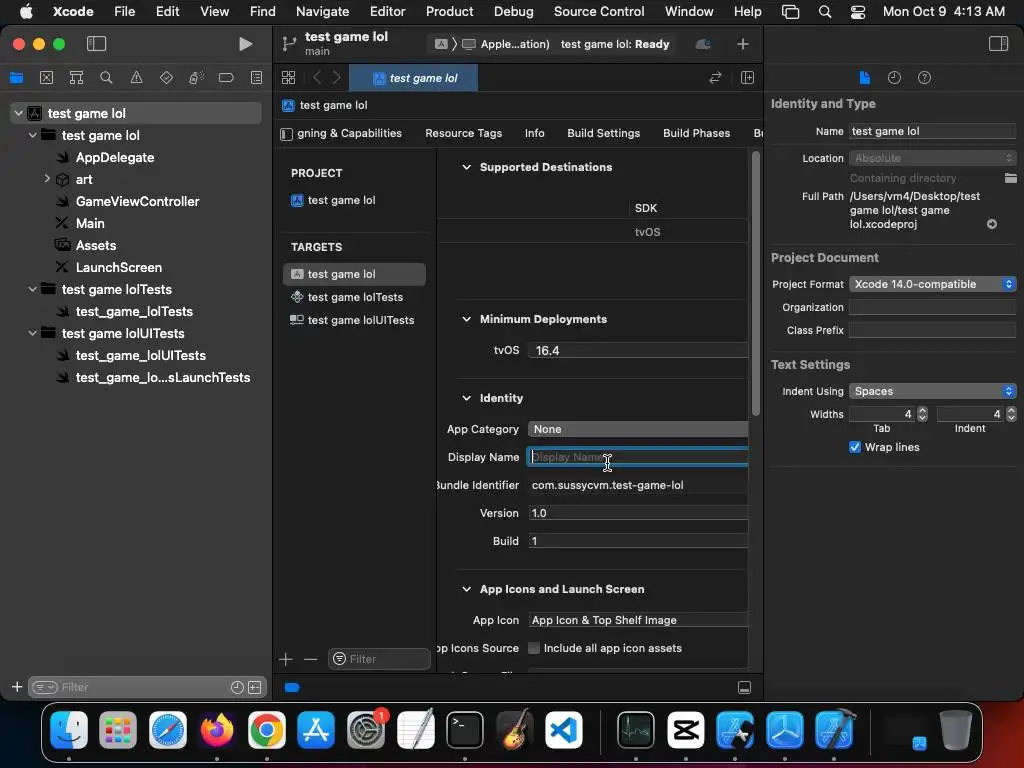Open App Category dropdown
This screenshot has height=768, width=1024.
637,429
